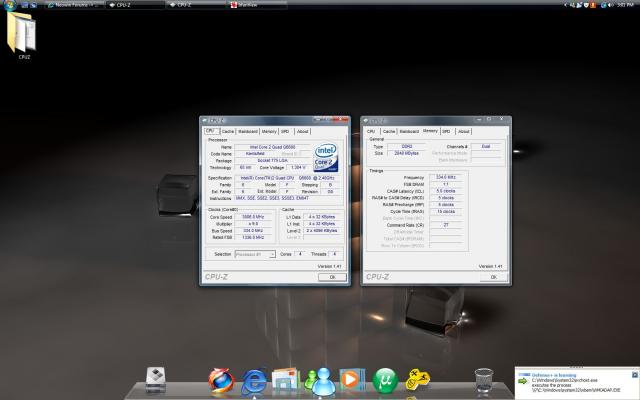Close the Defense+ notification popup

(635, 374)
